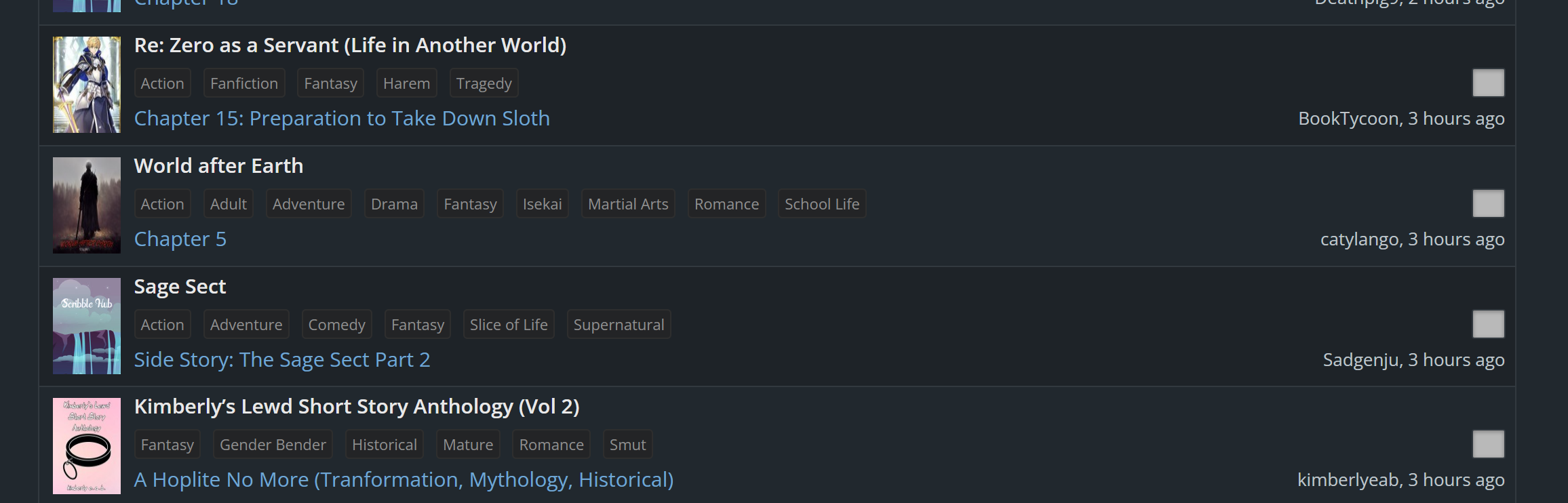Toggle the gray box for World after Earth
This screenshot has width=1568, height=503.
click(1488, 204)
